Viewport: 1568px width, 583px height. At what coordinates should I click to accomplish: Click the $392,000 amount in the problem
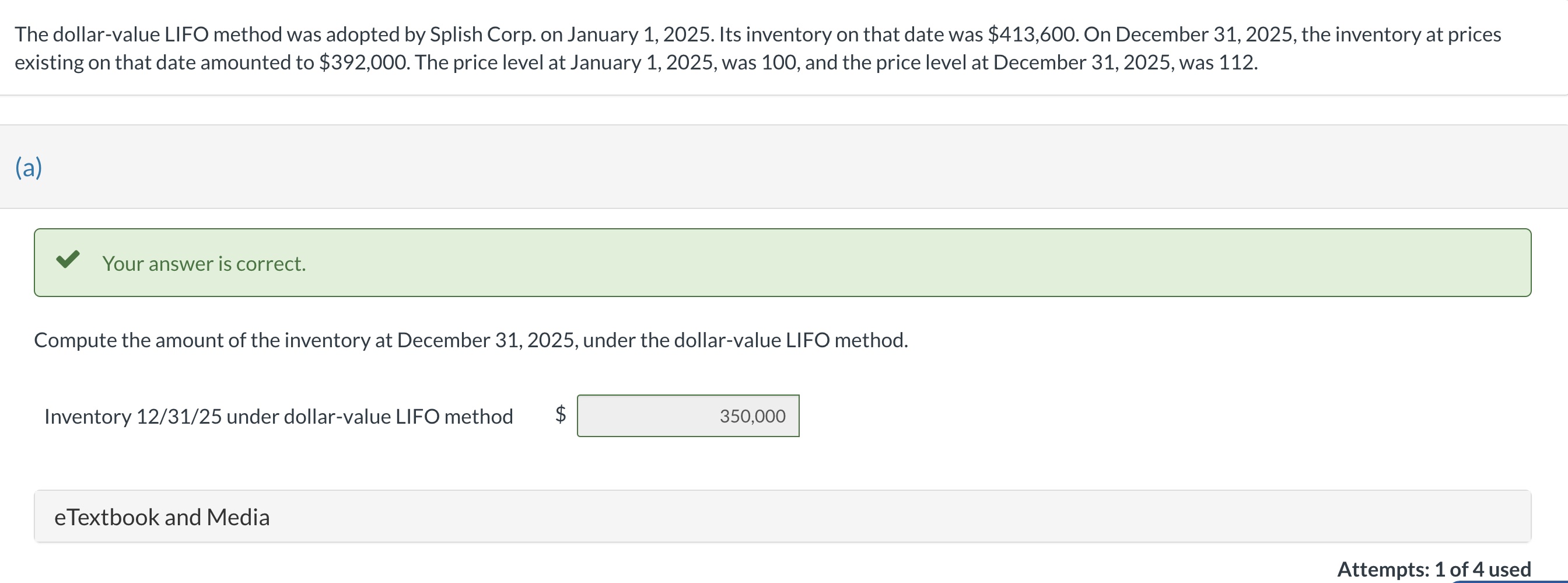pos(364,63)
